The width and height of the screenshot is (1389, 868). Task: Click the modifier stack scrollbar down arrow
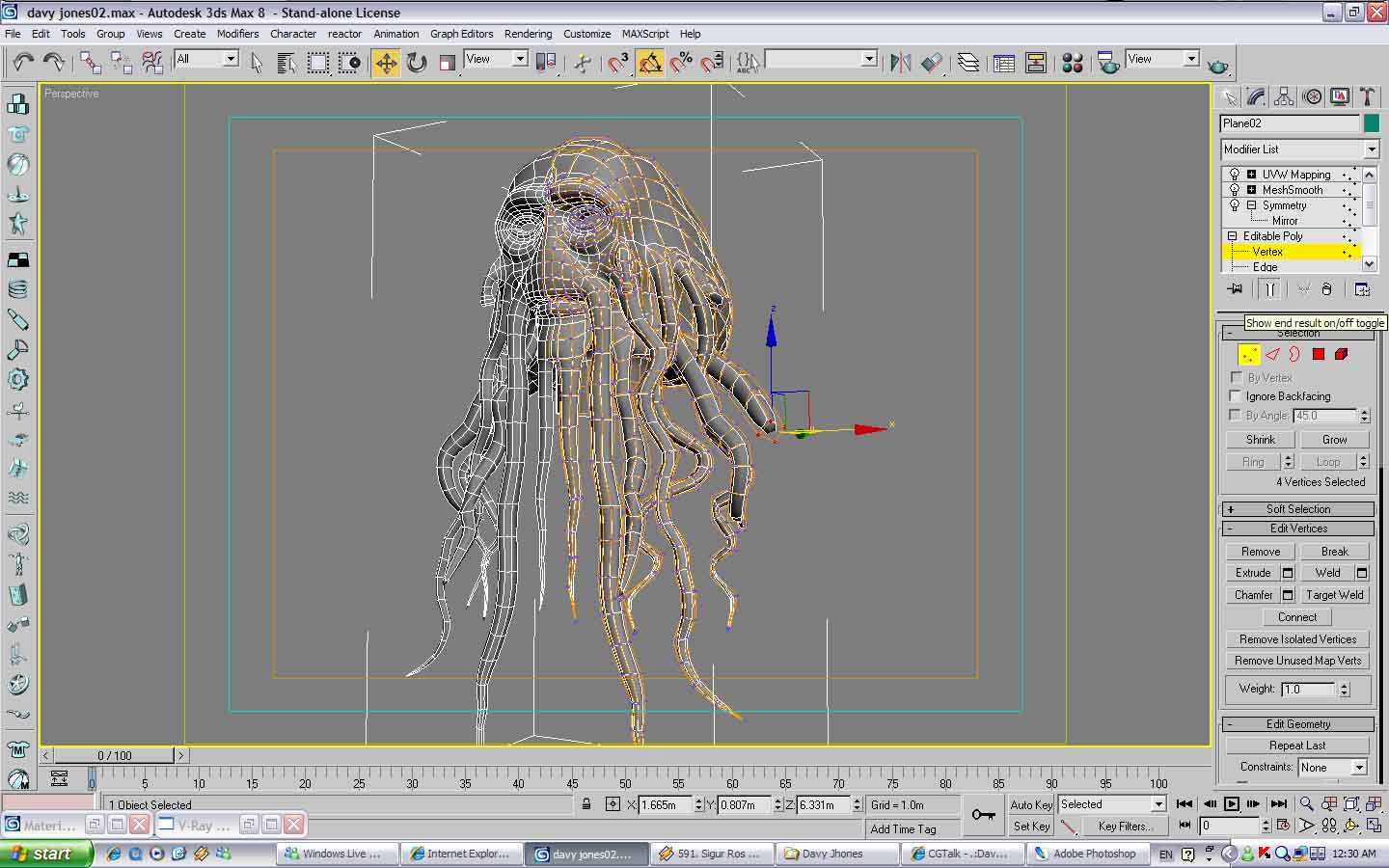tap(1370, 264)
